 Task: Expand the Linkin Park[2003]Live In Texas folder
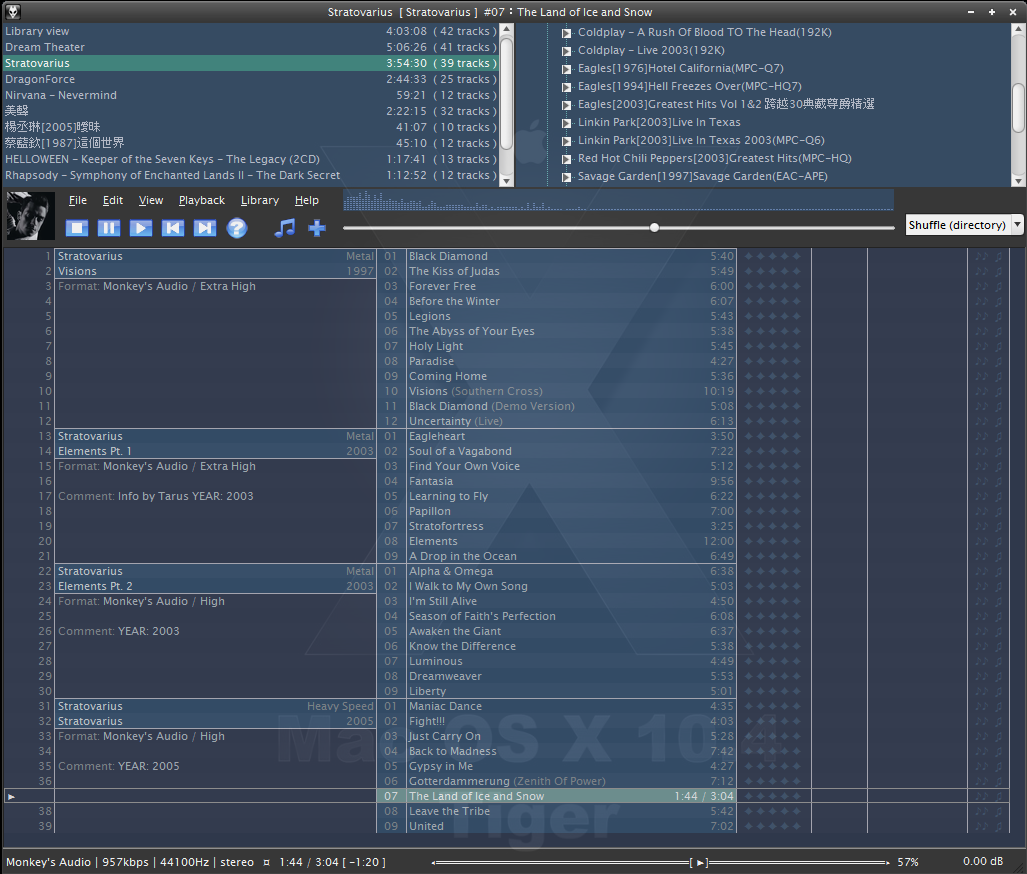click(x=567, y=123)
